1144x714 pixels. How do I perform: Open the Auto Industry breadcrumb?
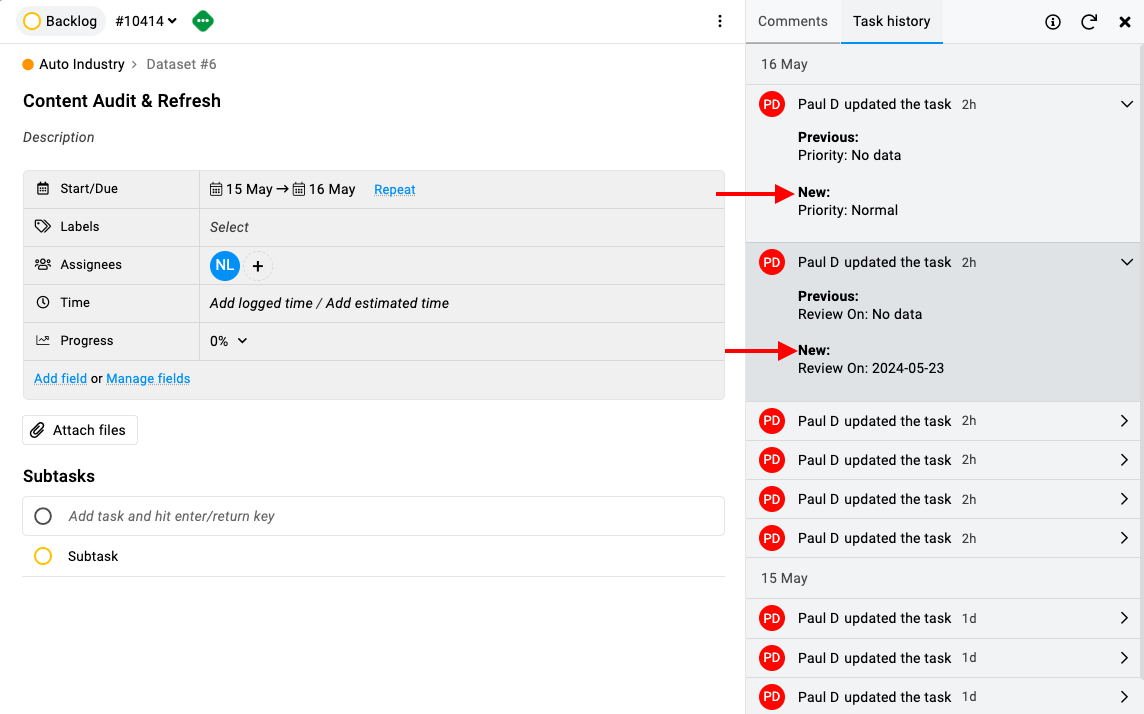[82, 64]
